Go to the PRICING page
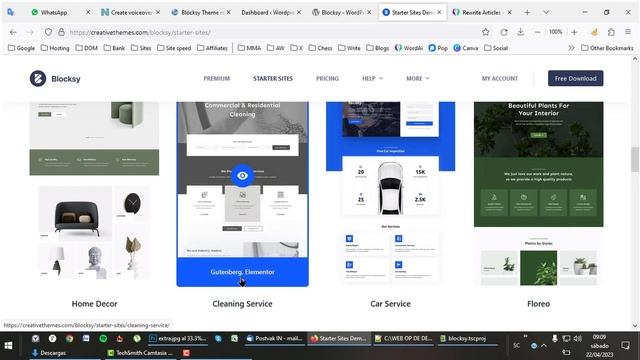 [327, 78]
